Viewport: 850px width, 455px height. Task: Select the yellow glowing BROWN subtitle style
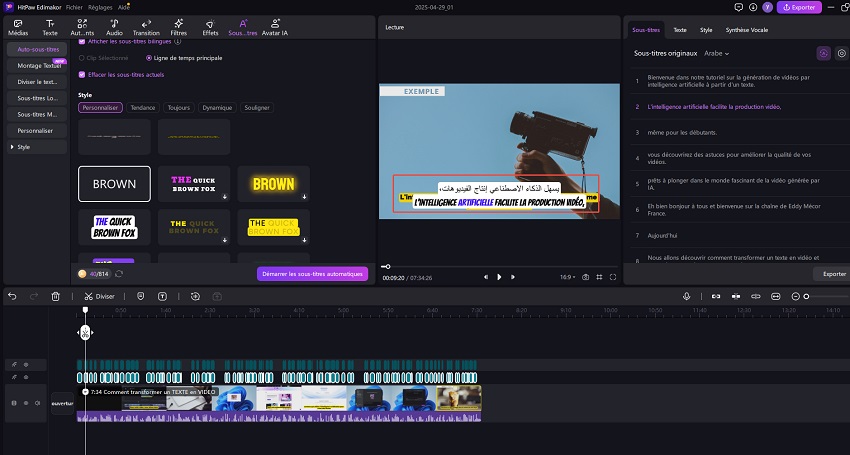[273, 184]
